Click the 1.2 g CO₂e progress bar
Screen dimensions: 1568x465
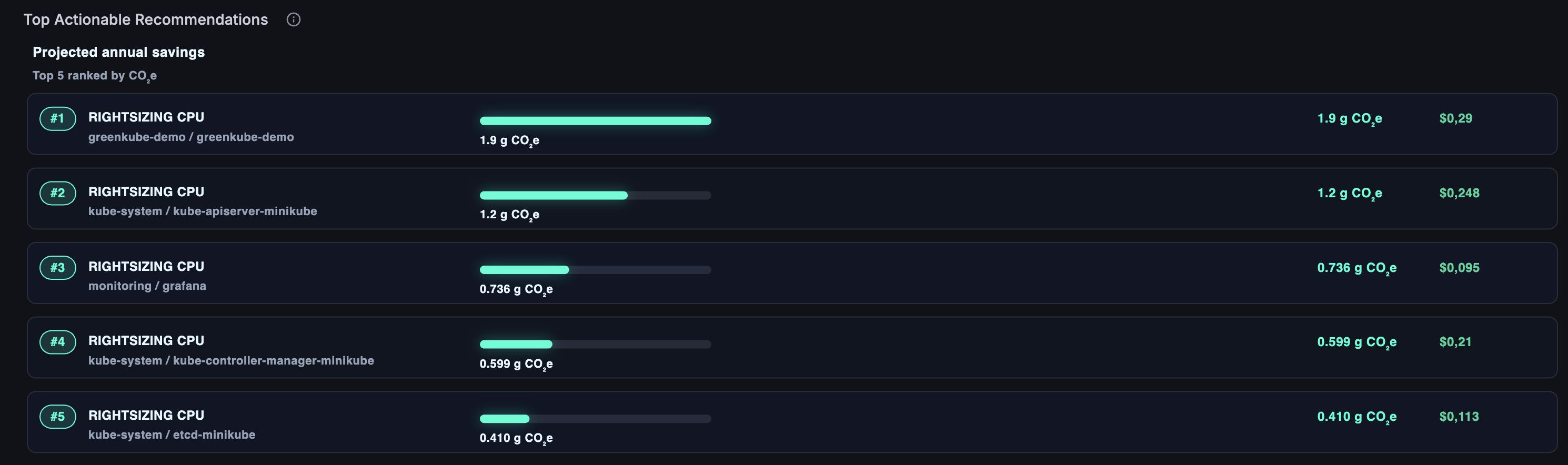point(595,195)
